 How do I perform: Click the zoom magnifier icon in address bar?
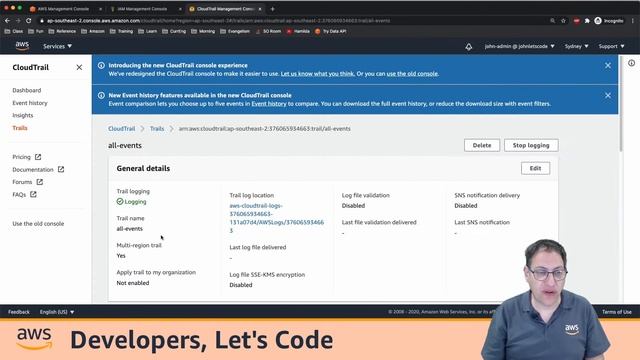552,20
